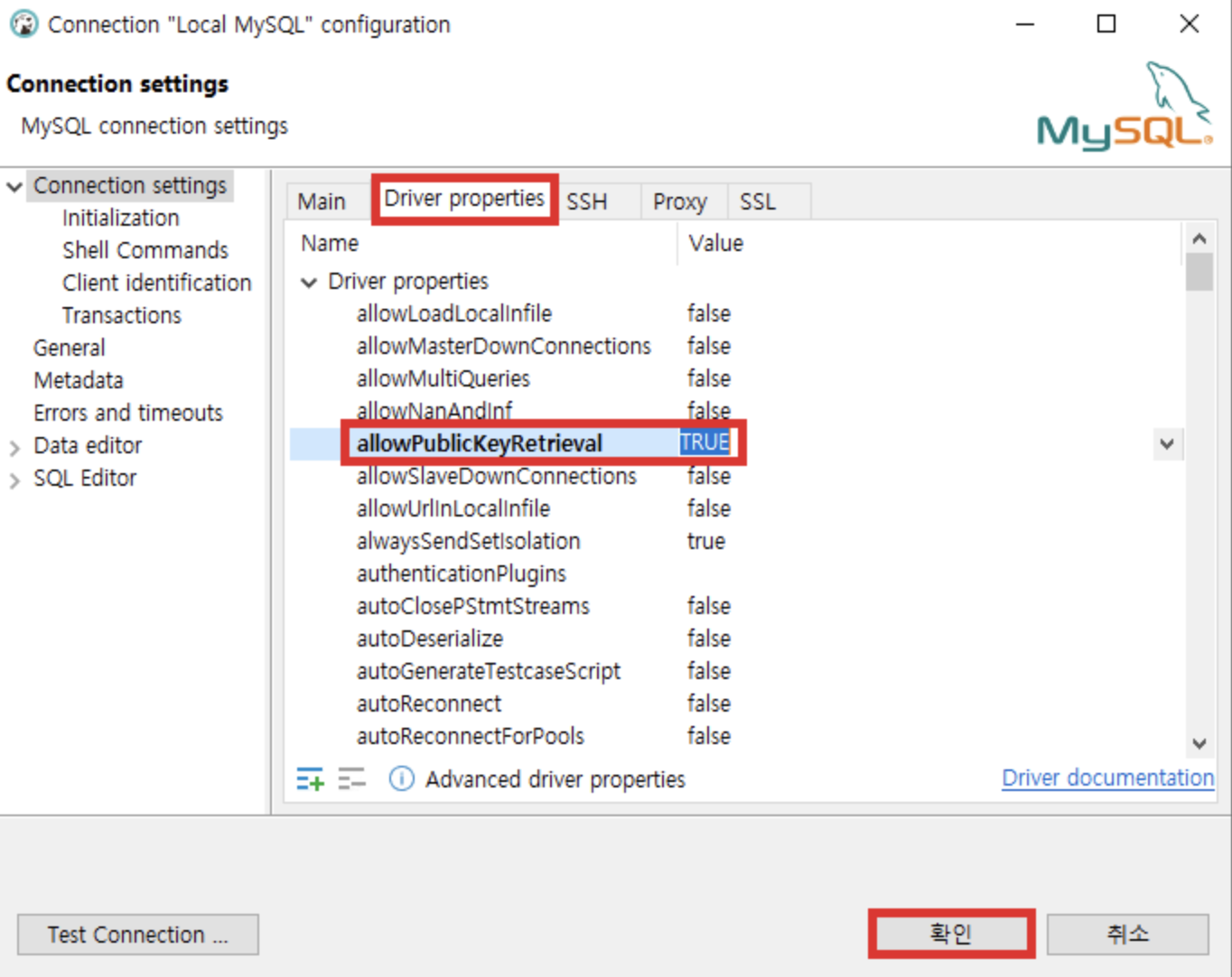This screenshot has width=1232, height=977.
Task: Open the Proxy tab
Action: (680, 201)
